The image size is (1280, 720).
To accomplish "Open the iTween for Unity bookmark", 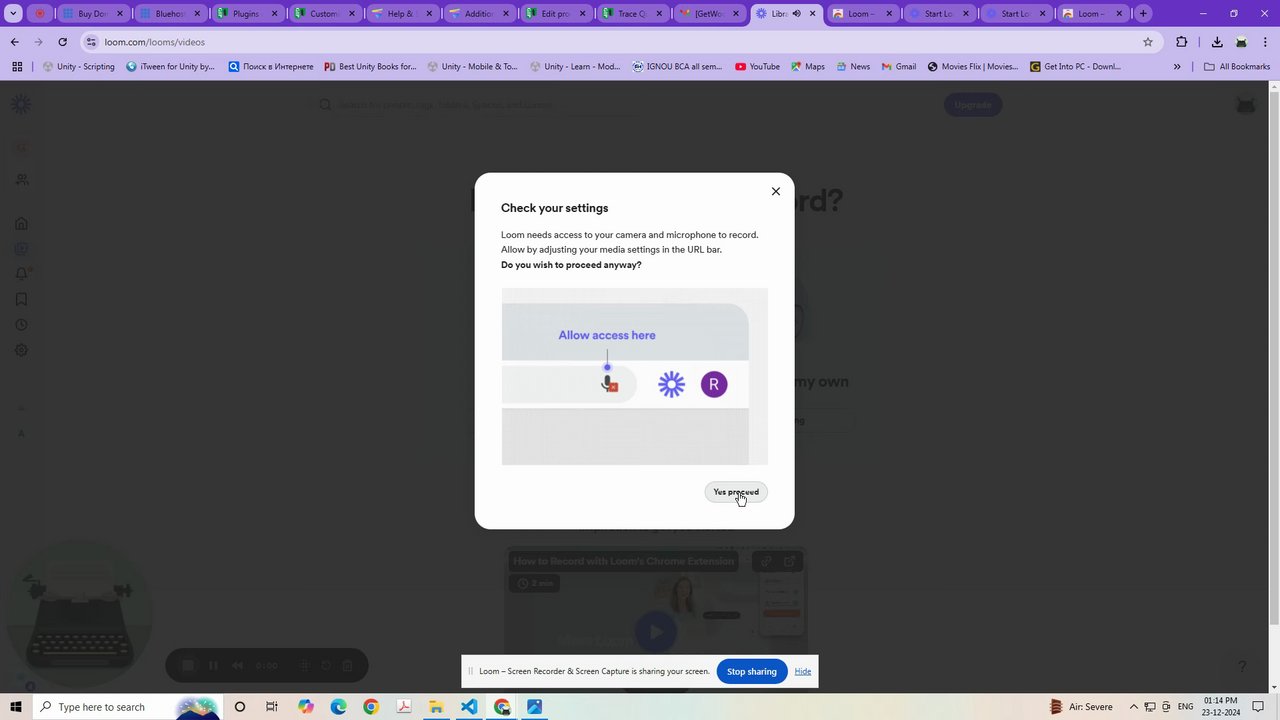I will click(x=170, y=67).
